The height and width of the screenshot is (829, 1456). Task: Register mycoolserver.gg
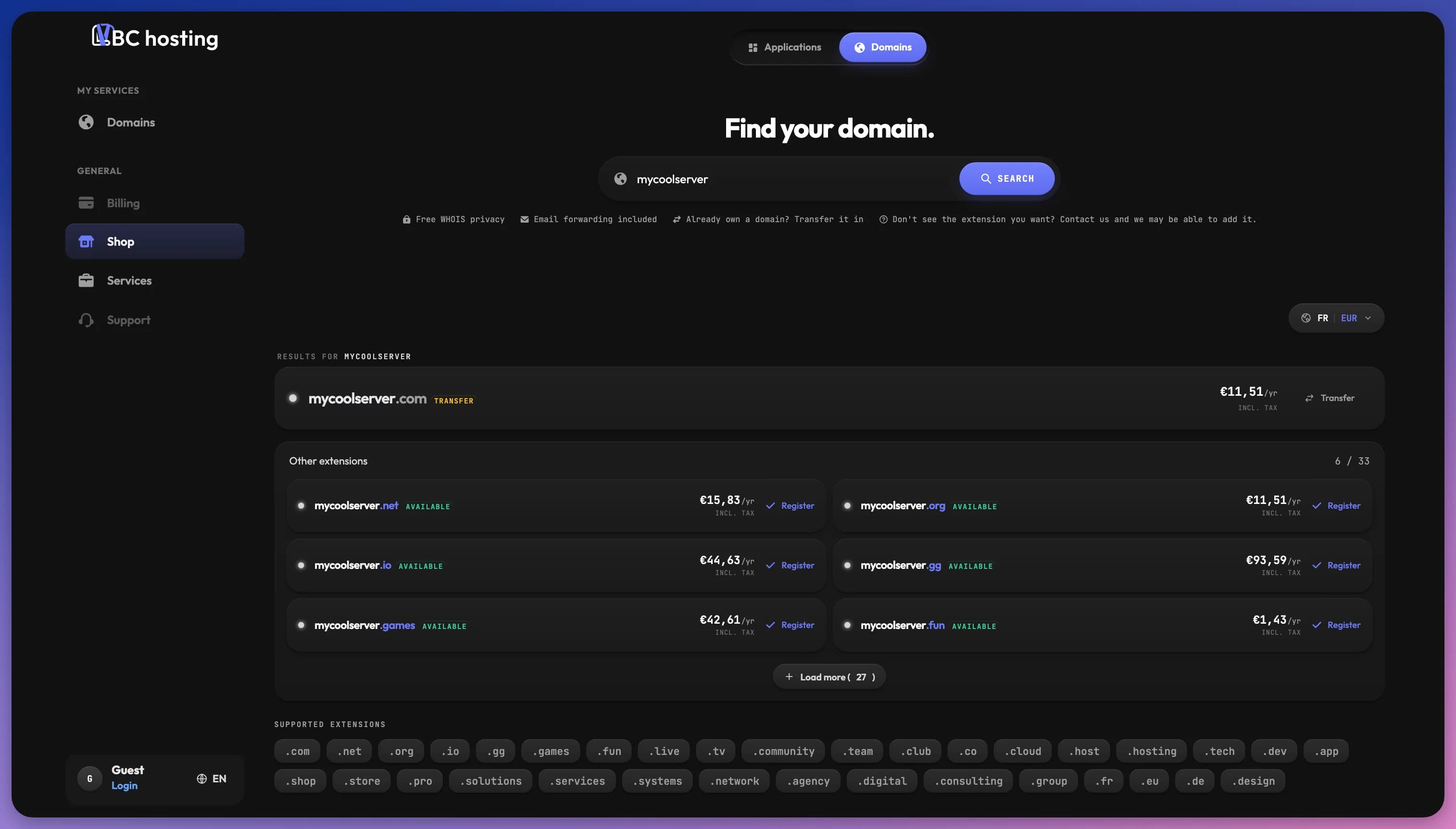1336,565
